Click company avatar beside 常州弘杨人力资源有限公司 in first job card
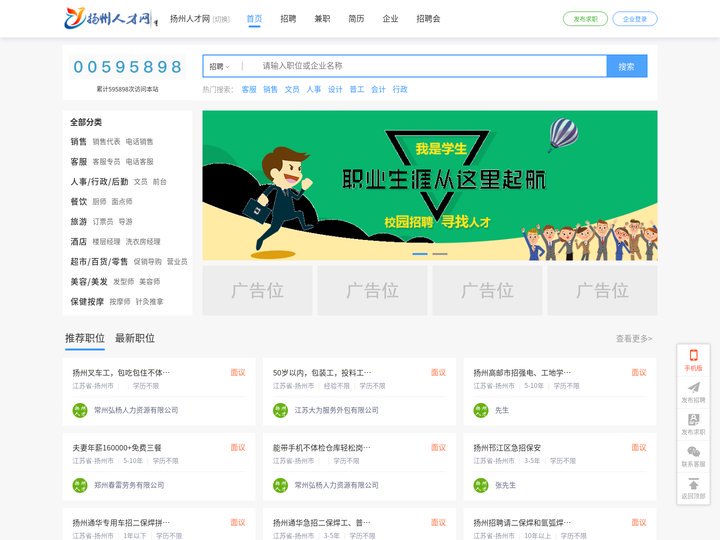 click(80, 410)
